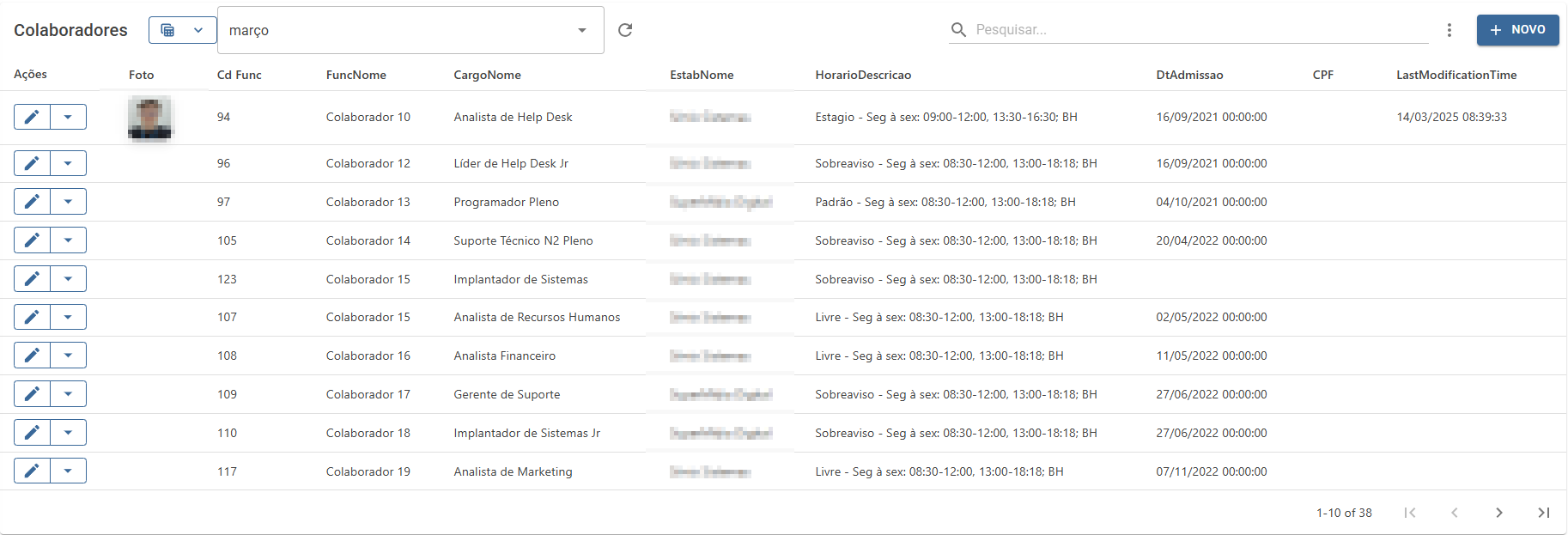The width and height of the screenshot is (1568, 535).
Task: Click the search magnifier icon
Action: [958, 30]
